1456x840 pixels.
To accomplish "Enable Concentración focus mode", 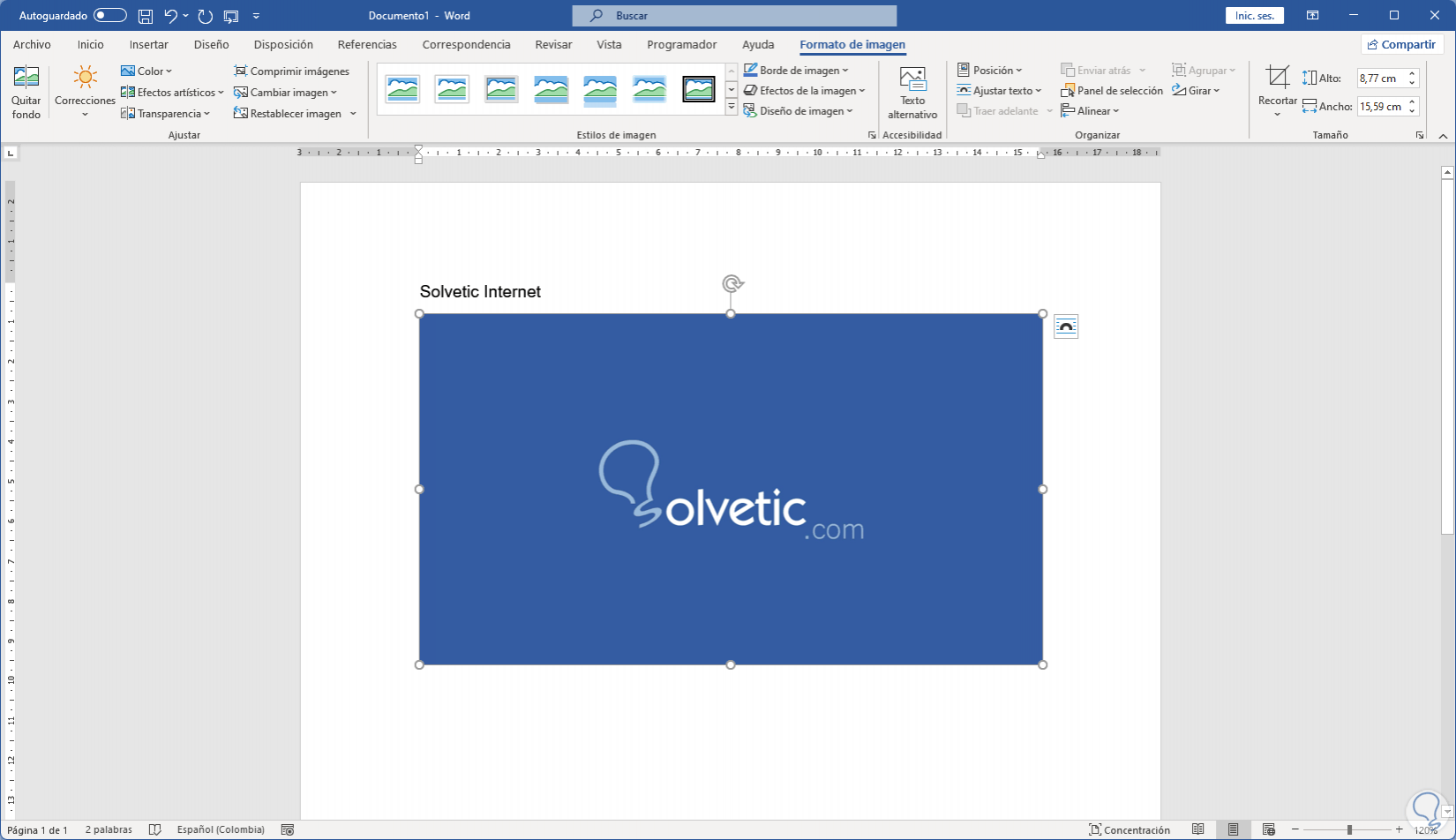I will point(1130,829).
